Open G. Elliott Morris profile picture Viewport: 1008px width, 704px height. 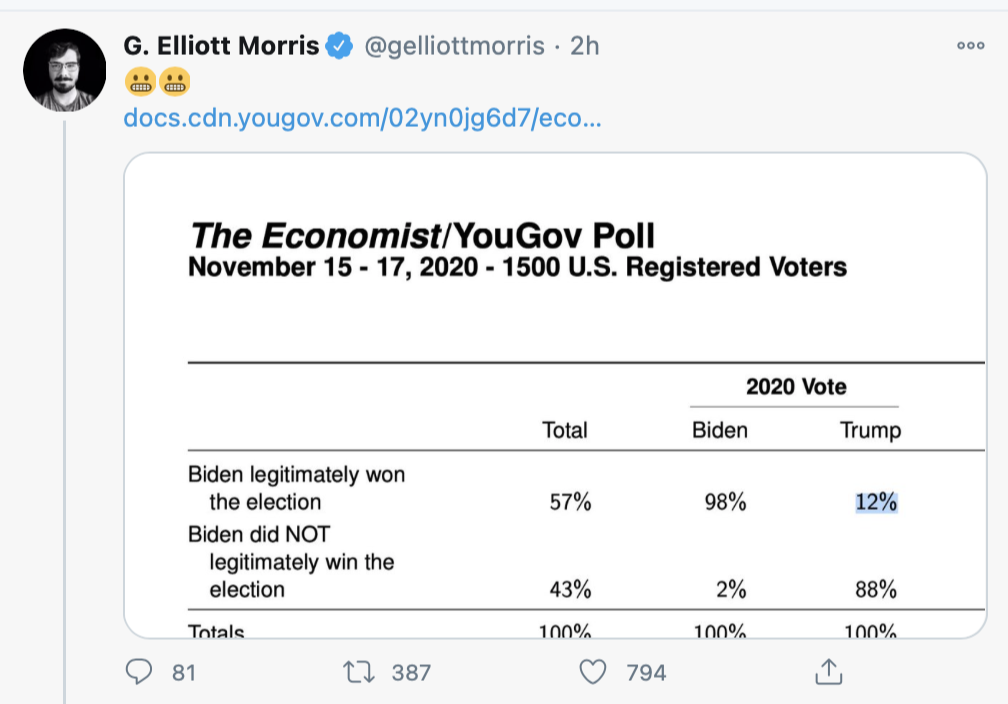[65, 70]
